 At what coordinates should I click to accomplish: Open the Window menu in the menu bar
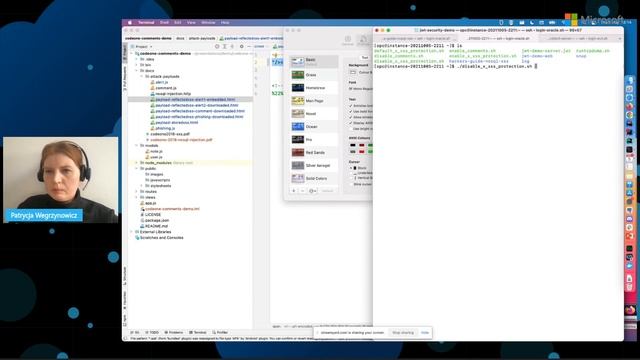coord(208,22)
